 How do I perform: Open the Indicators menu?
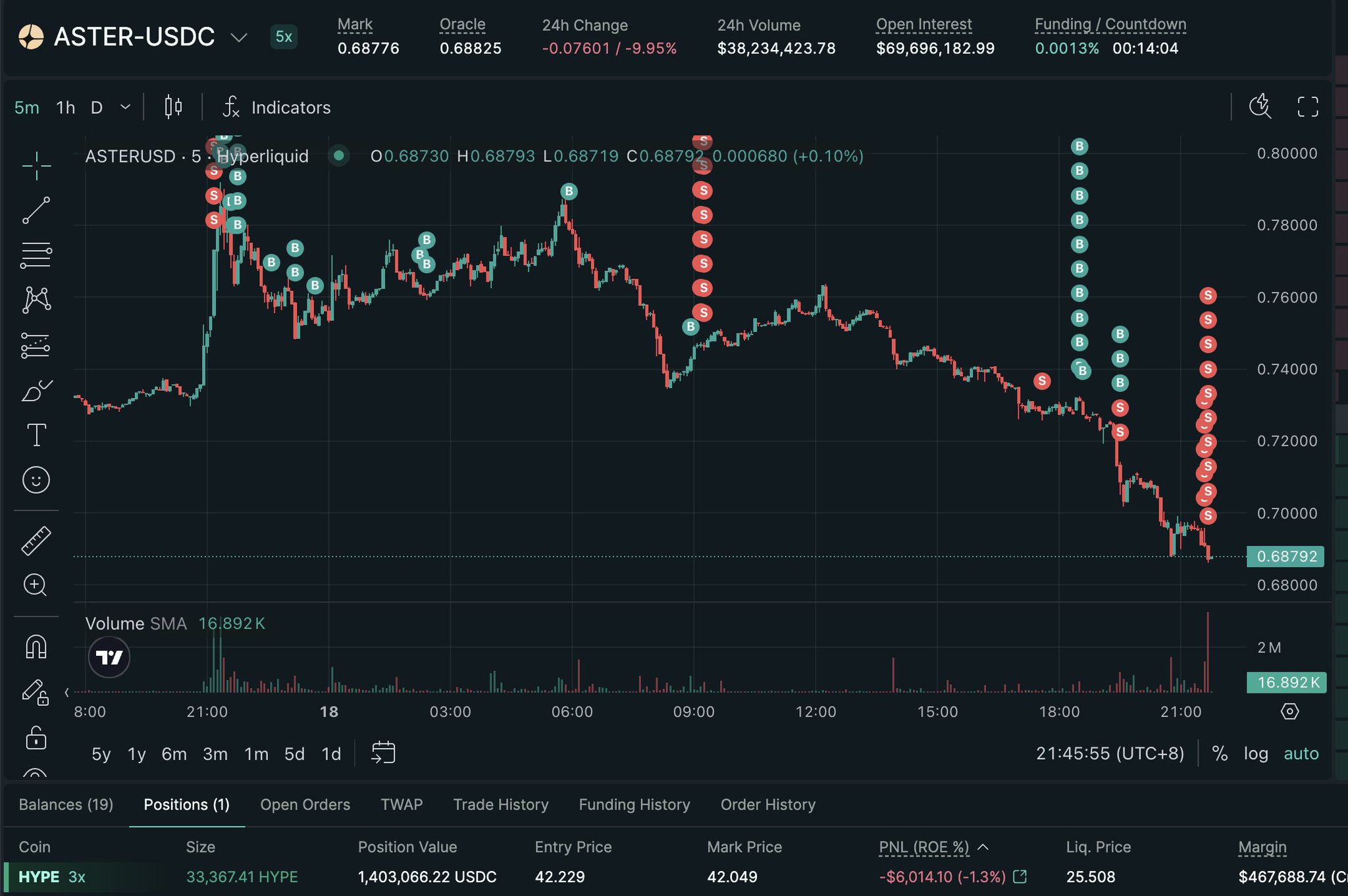(277, 107)
